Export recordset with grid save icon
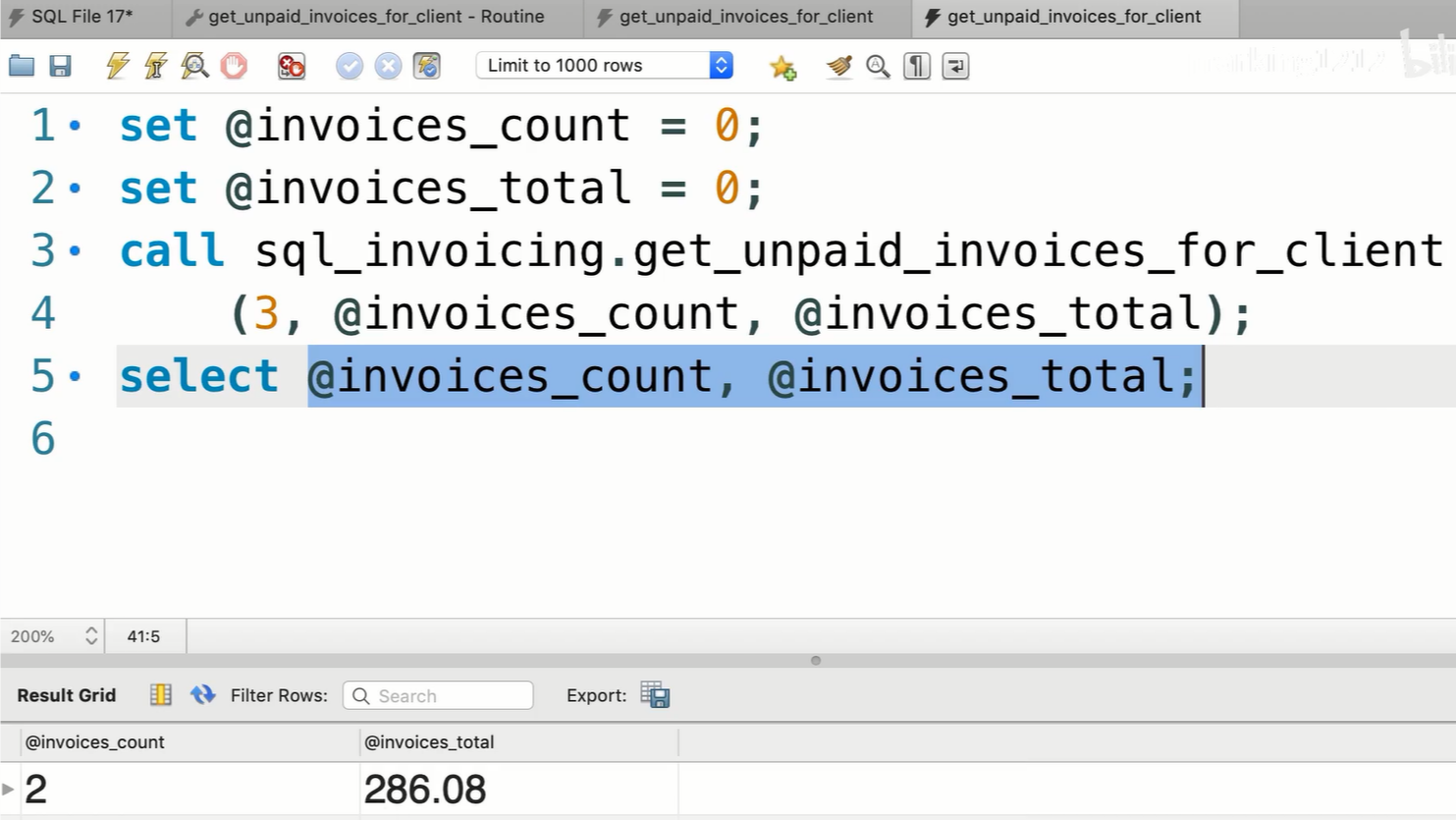The width and height of the screenshot is (1456, 820). [655, 695]
